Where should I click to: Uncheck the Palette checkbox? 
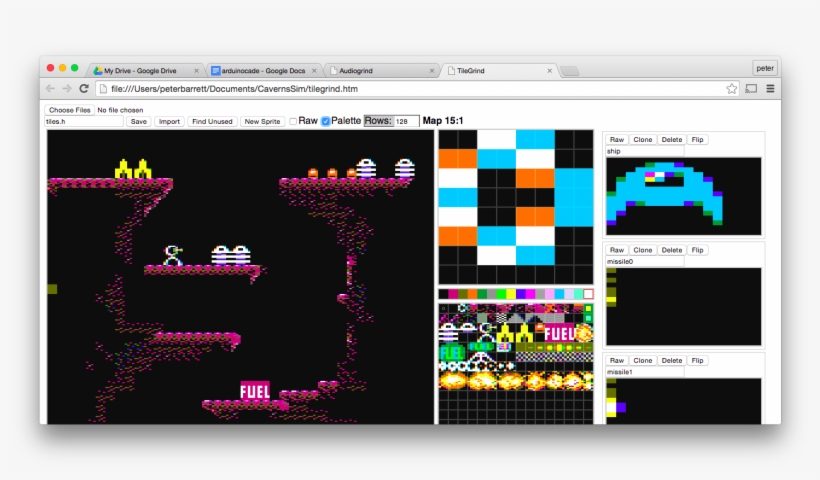click(325, 121)
